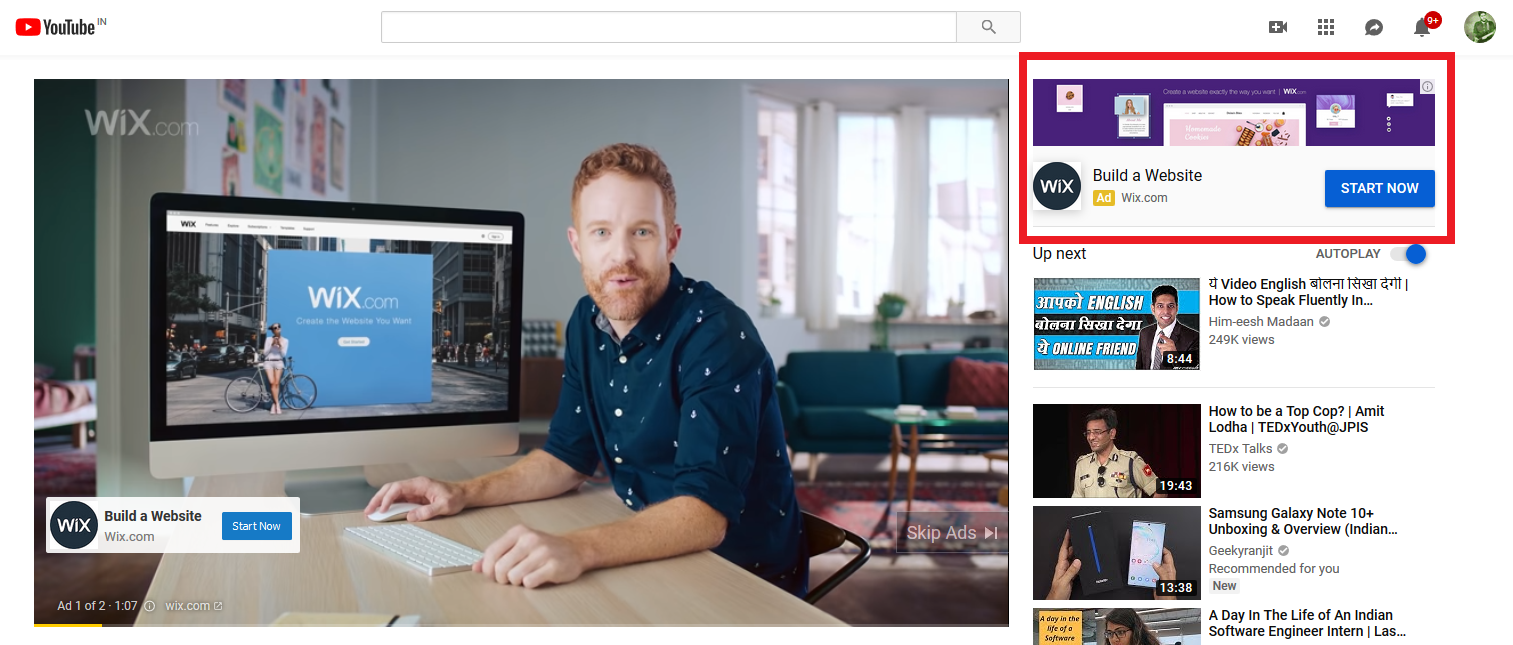
Task: Open the Top Cop TEDx video thumbnail
Action: (1116, 451)
